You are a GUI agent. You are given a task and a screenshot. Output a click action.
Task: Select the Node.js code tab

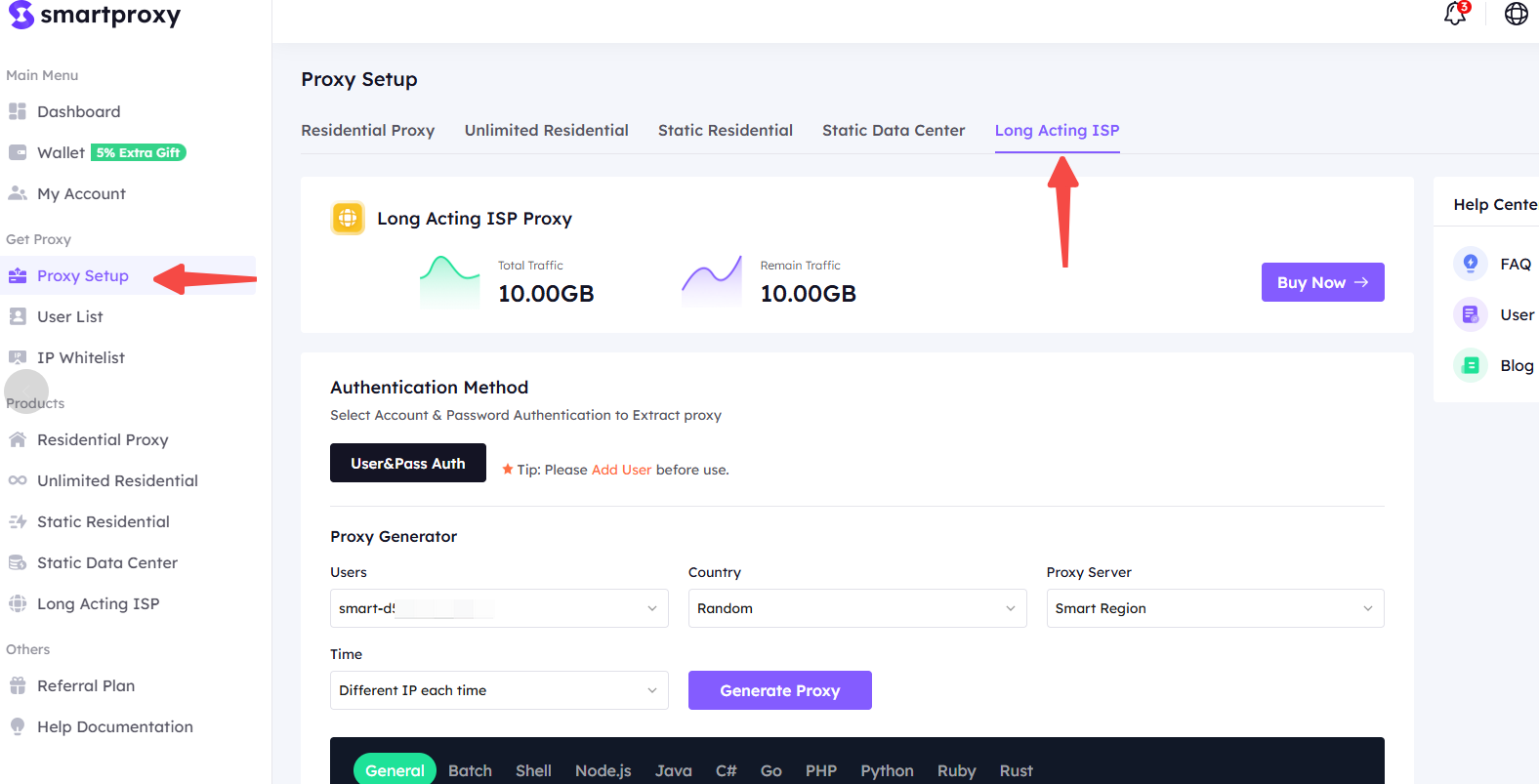(x=603, y=770)
